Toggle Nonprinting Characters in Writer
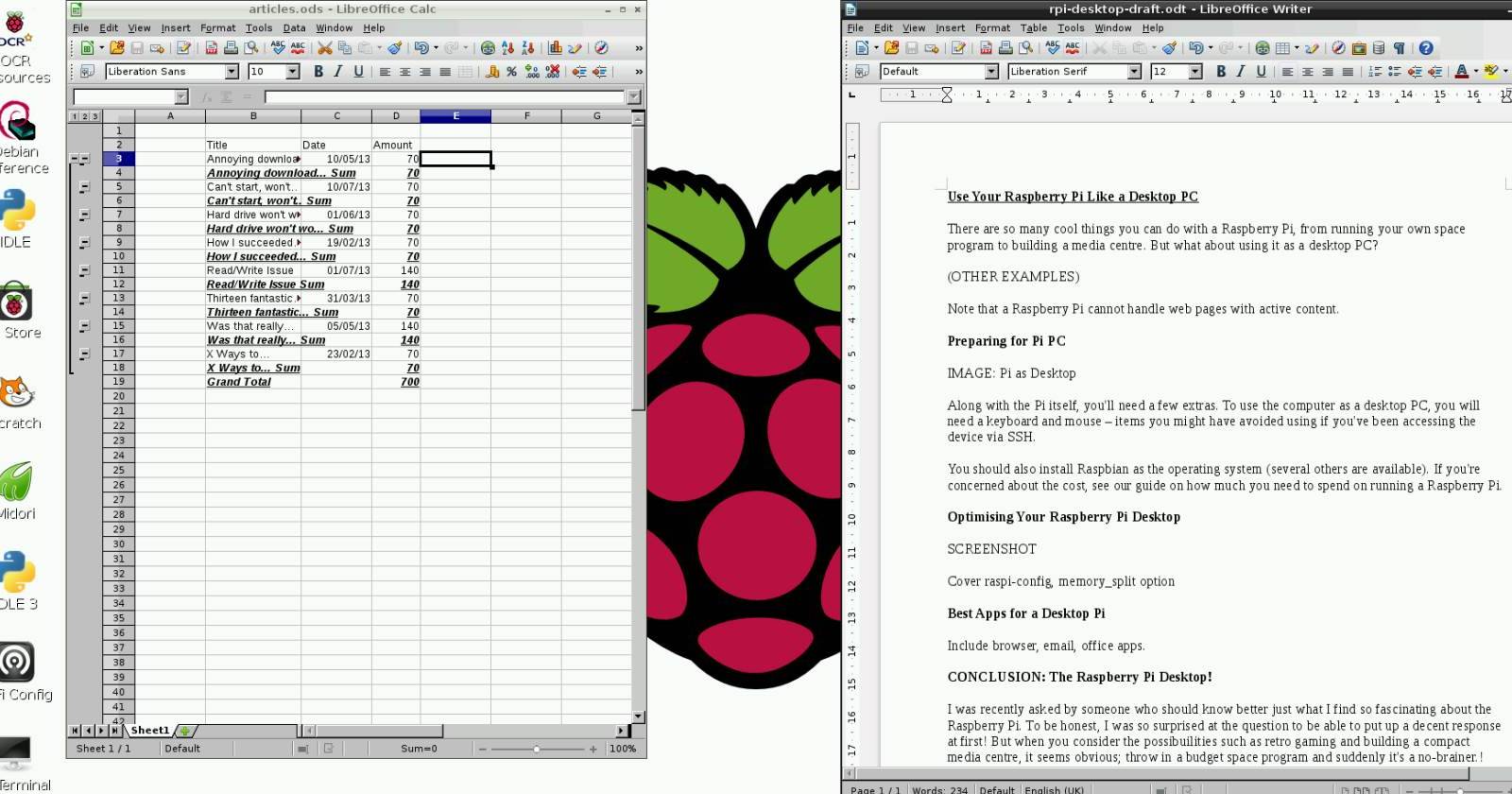 click(x=1399, y=47)
